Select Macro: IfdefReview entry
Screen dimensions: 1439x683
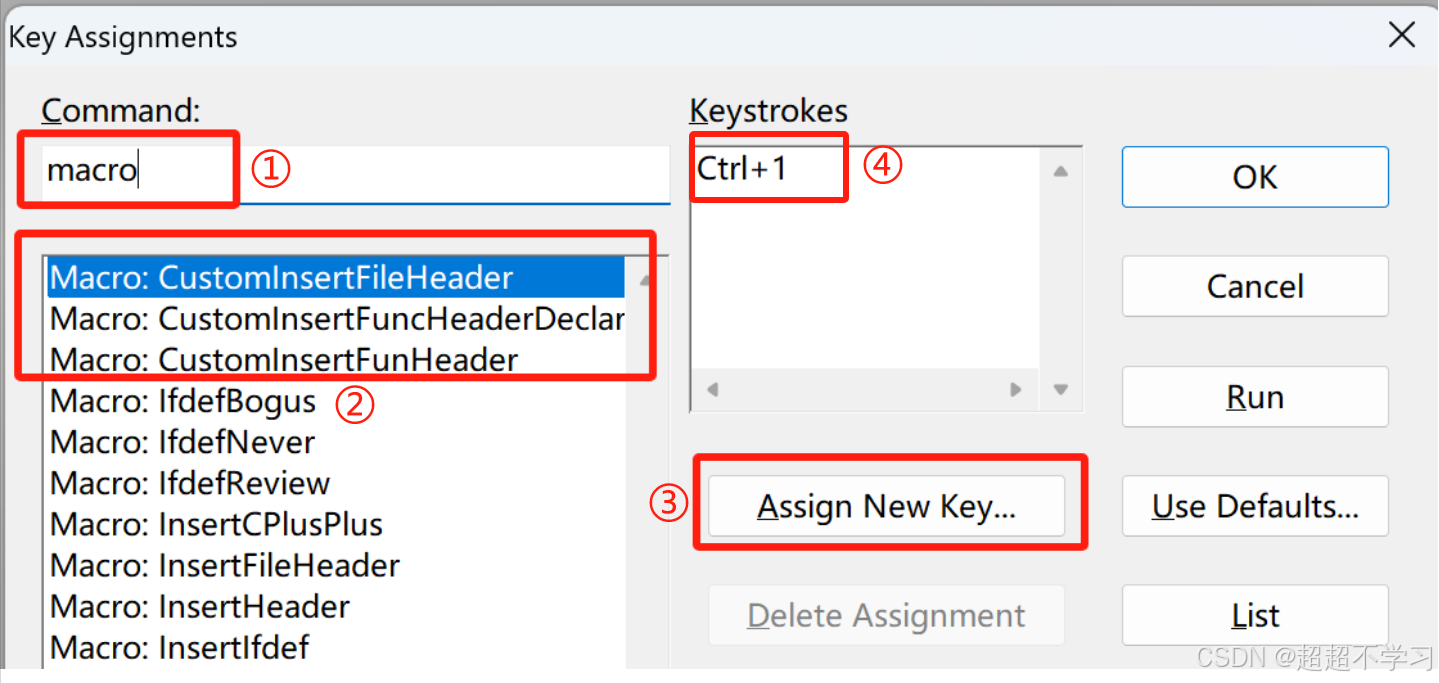pyautogui.click(x=190, y=483)
